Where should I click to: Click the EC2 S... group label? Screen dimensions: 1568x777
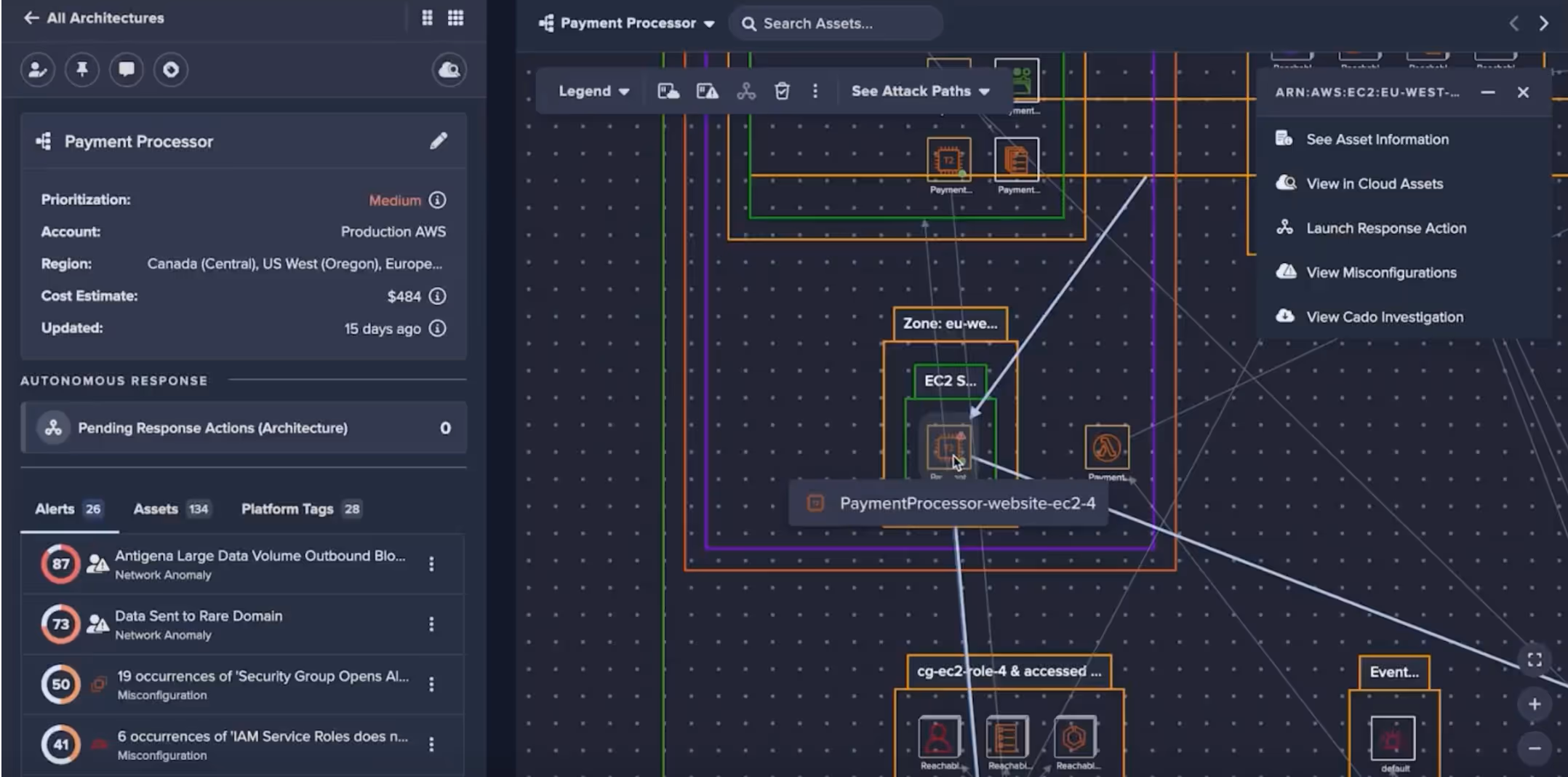(950, 380)
